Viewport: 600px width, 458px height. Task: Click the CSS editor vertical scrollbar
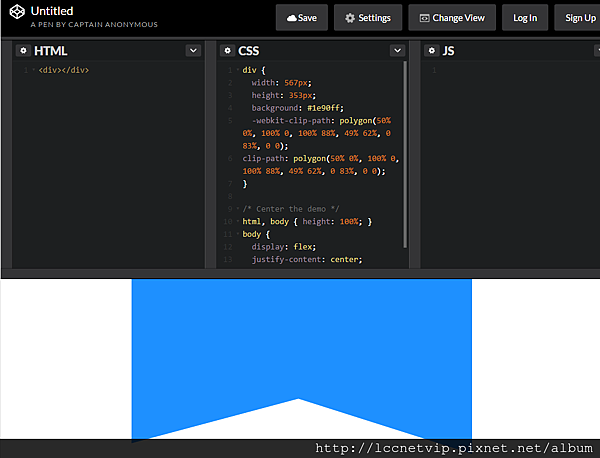tap(405, 154)
